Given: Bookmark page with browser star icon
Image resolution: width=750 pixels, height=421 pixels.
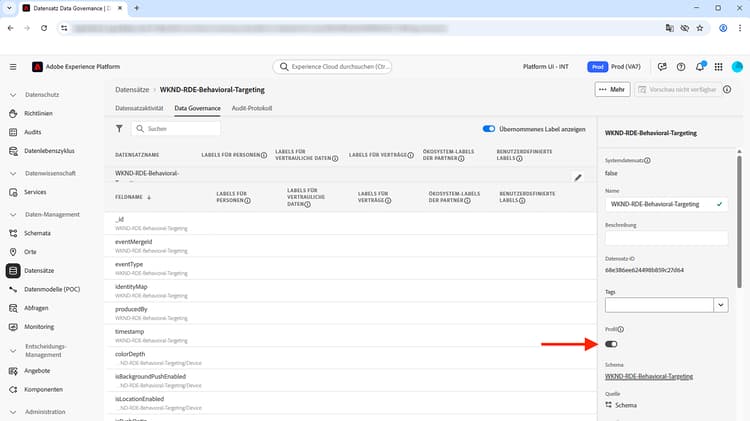Looking at the screenshot, I should coord(700,28).
